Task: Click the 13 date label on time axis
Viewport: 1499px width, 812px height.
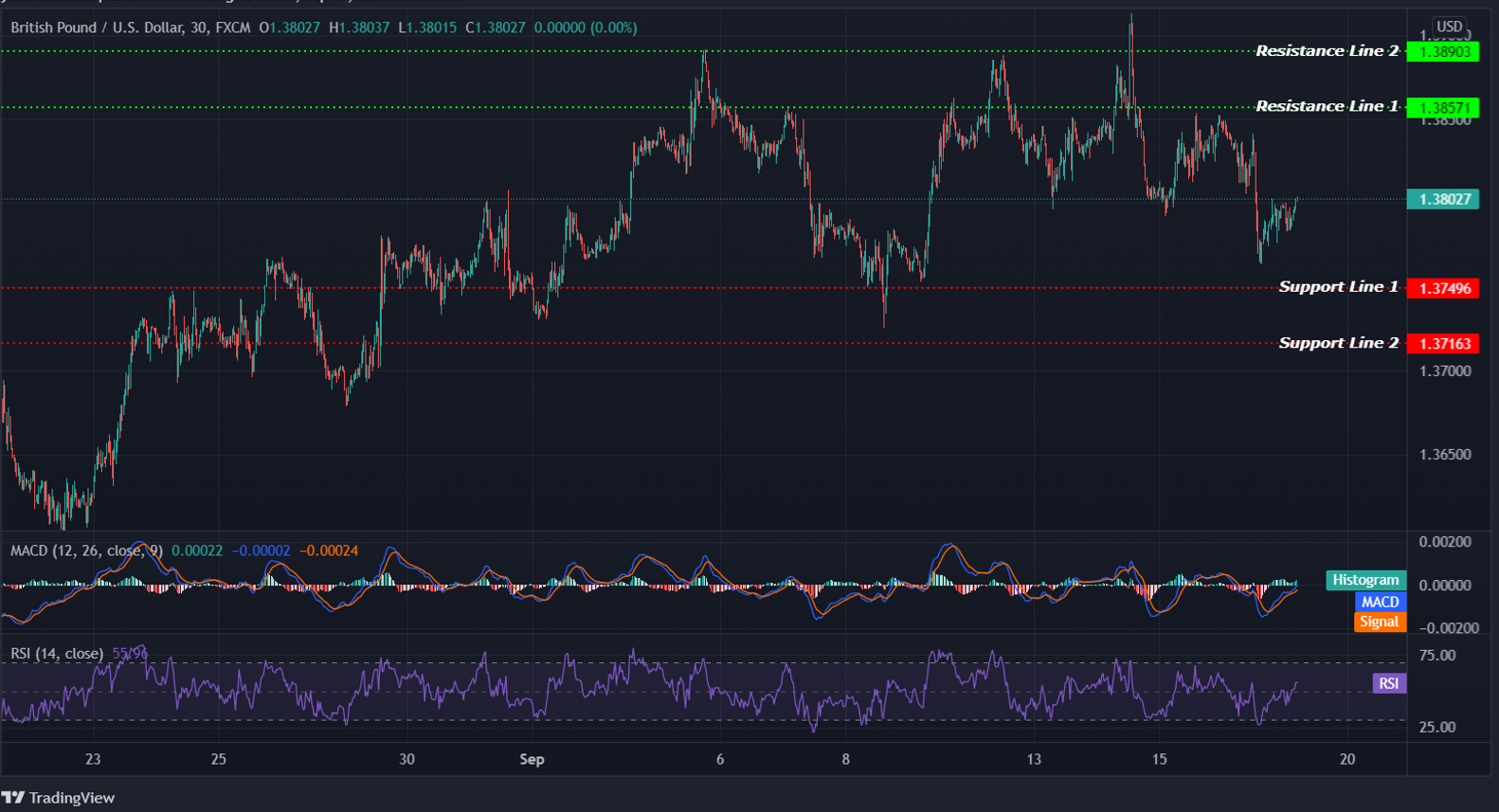Action: tap(1034, 759)
